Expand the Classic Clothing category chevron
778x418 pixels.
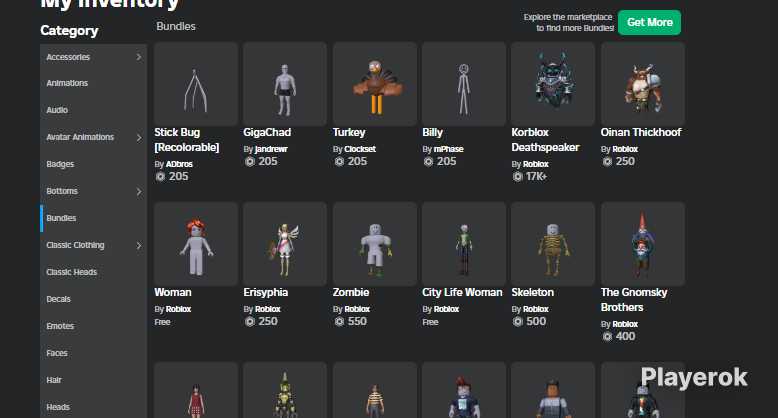pos(138,245)
